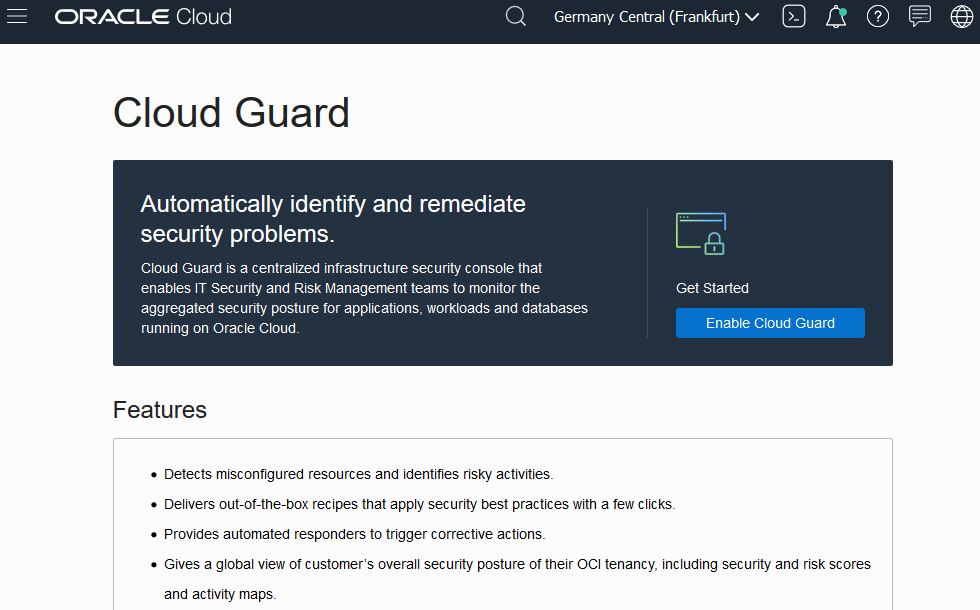
Task: Click the Get Started label
Action: pyautogui.click(x=712, y=288)
